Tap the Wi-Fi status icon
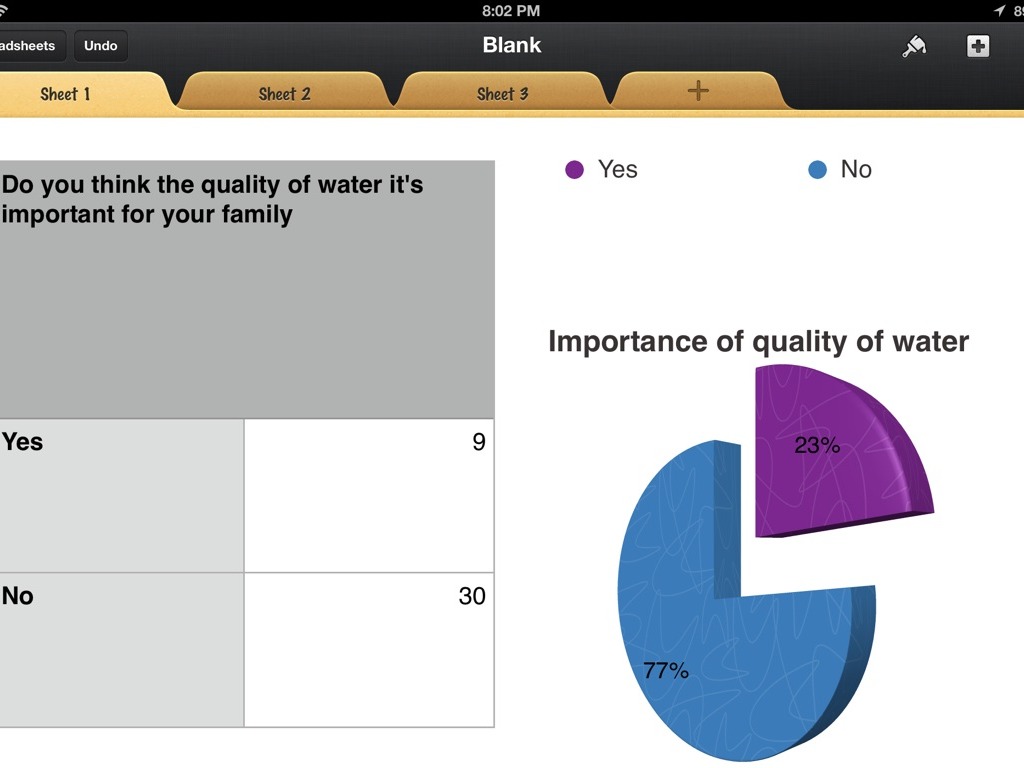Image resolution: width=1024 pixels, height=768 pixels. [x=8, y=10]
